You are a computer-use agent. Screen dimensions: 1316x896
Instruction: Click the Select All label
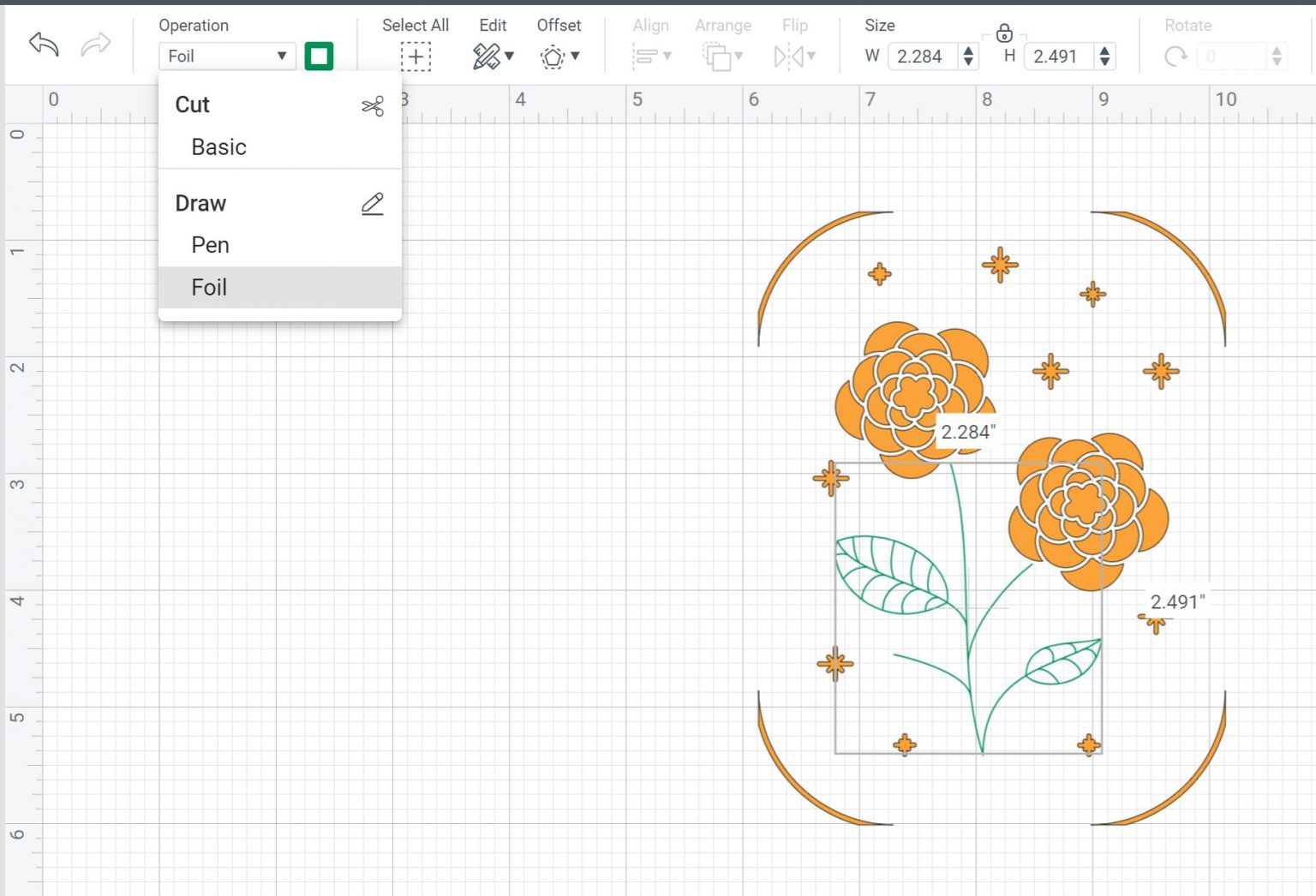415,25
